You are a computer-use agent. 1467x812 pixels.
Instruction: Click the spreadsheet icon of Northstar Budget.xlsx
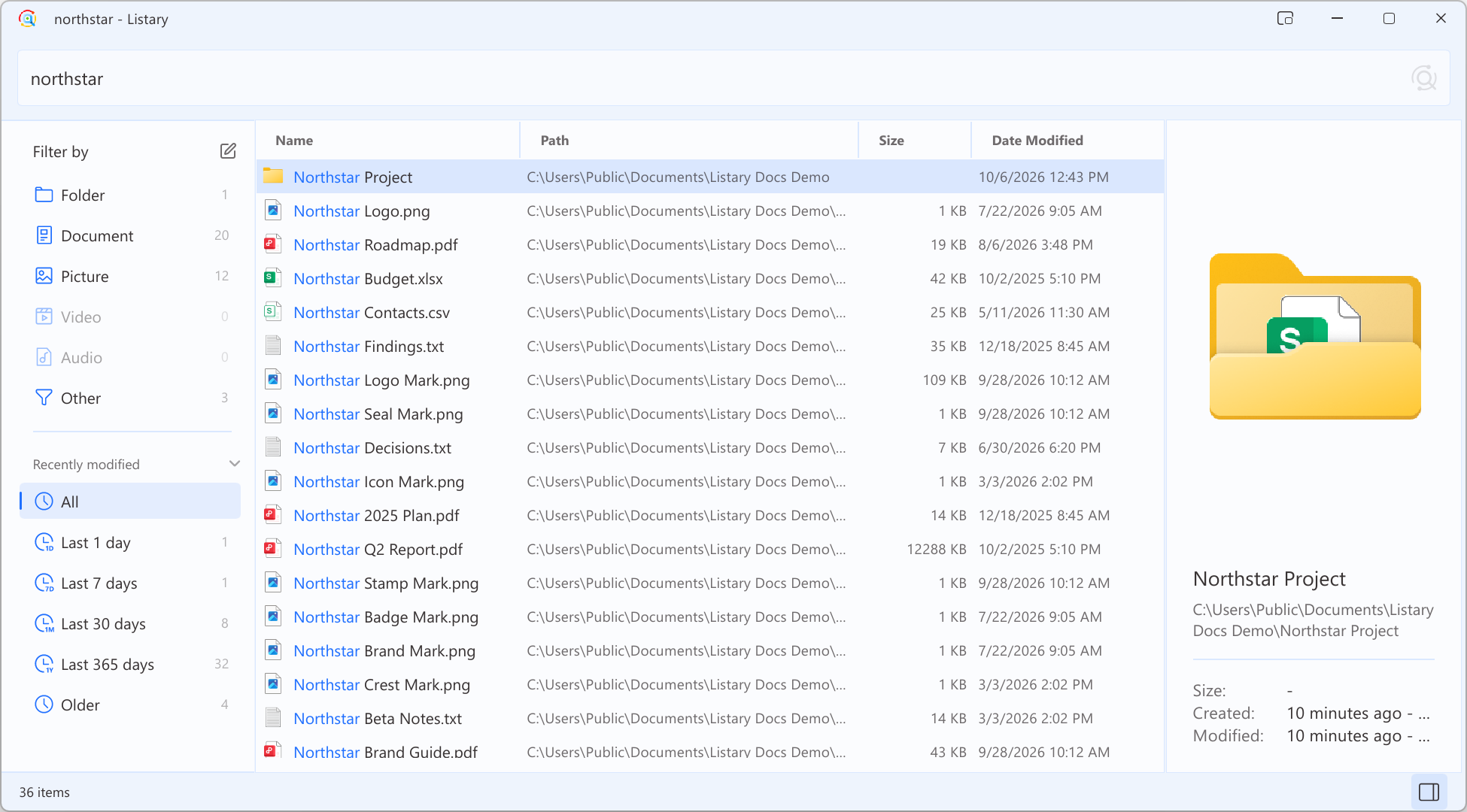(x=273, y=278)
